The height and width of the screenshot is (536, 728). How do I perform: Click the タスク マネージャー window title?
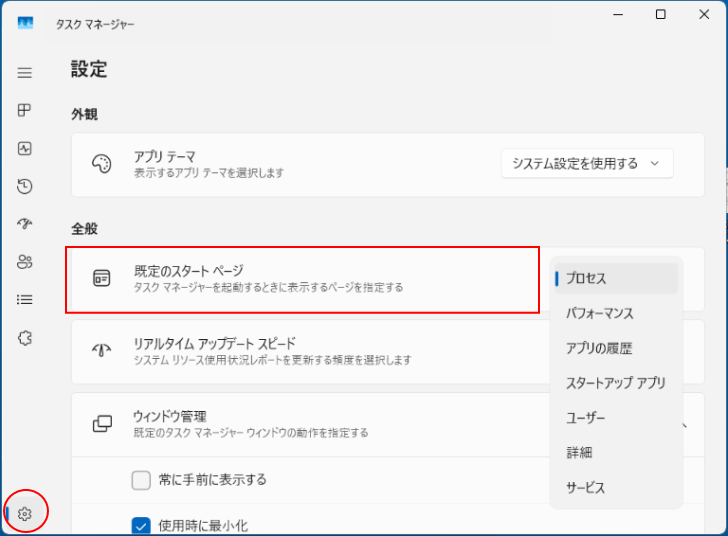tap(95, 24)
